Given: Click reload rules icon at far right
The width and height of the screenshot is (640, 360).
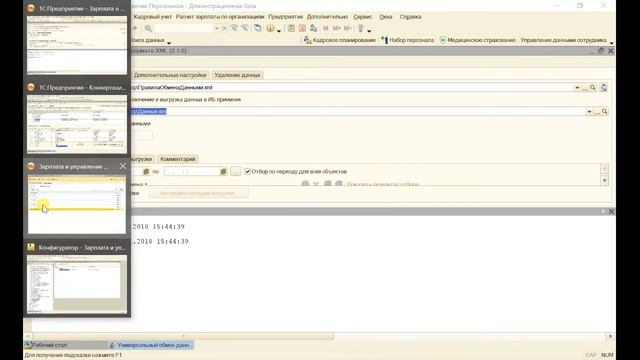Looking at the screenshot, I should (x=603, y=87).
